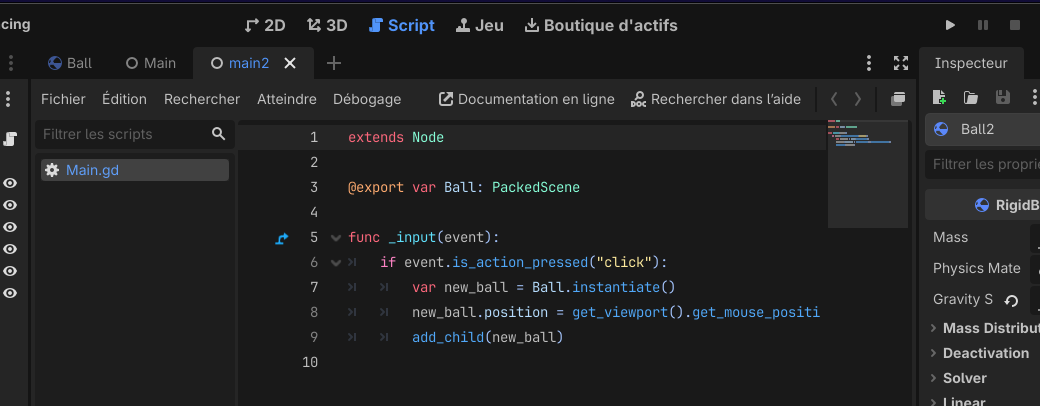Switch to the 3D workspace
Image resolution: width=1040 pixels, height=406 pixels.
point(326,25)
